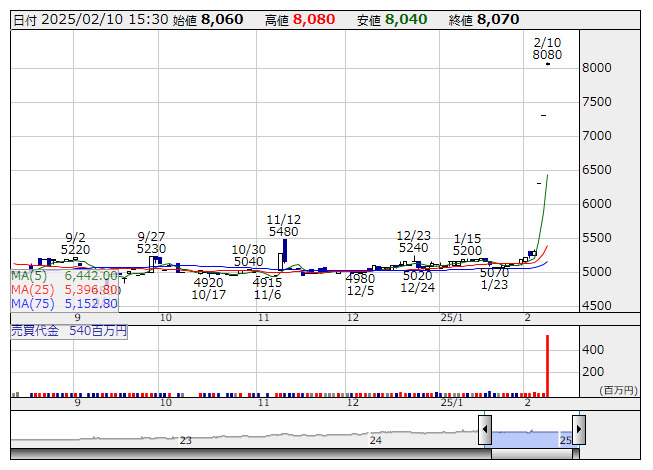Click the 日付 2025/02/10 date header

click(x=89, y=19)
